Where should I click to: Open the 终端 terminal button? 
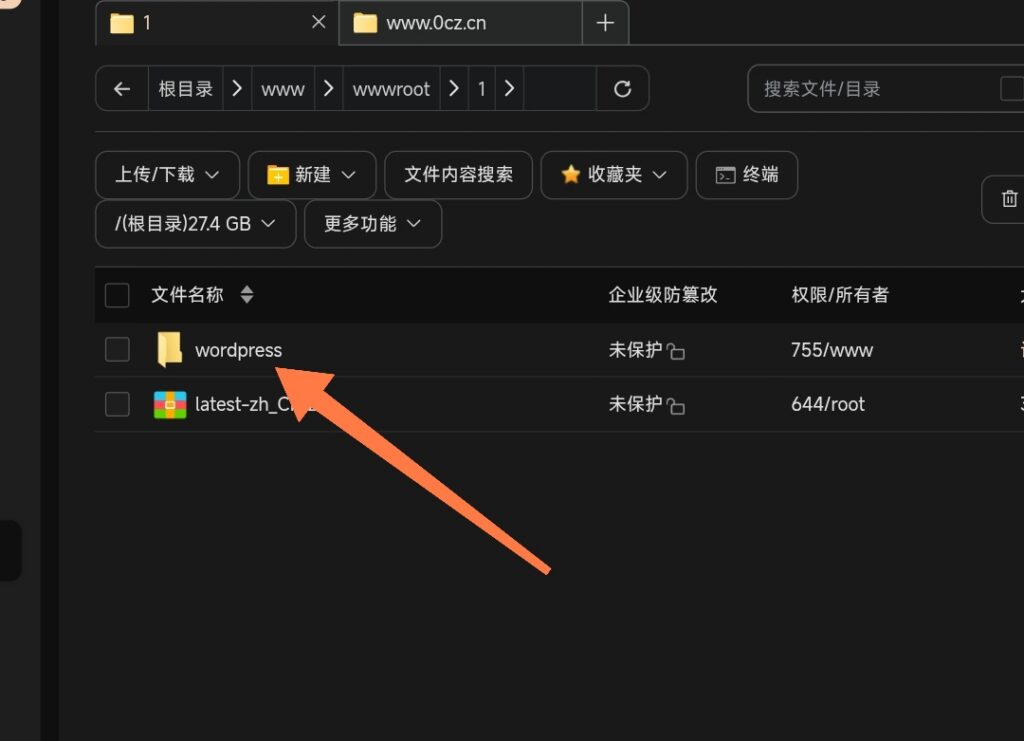click(746, 175)
